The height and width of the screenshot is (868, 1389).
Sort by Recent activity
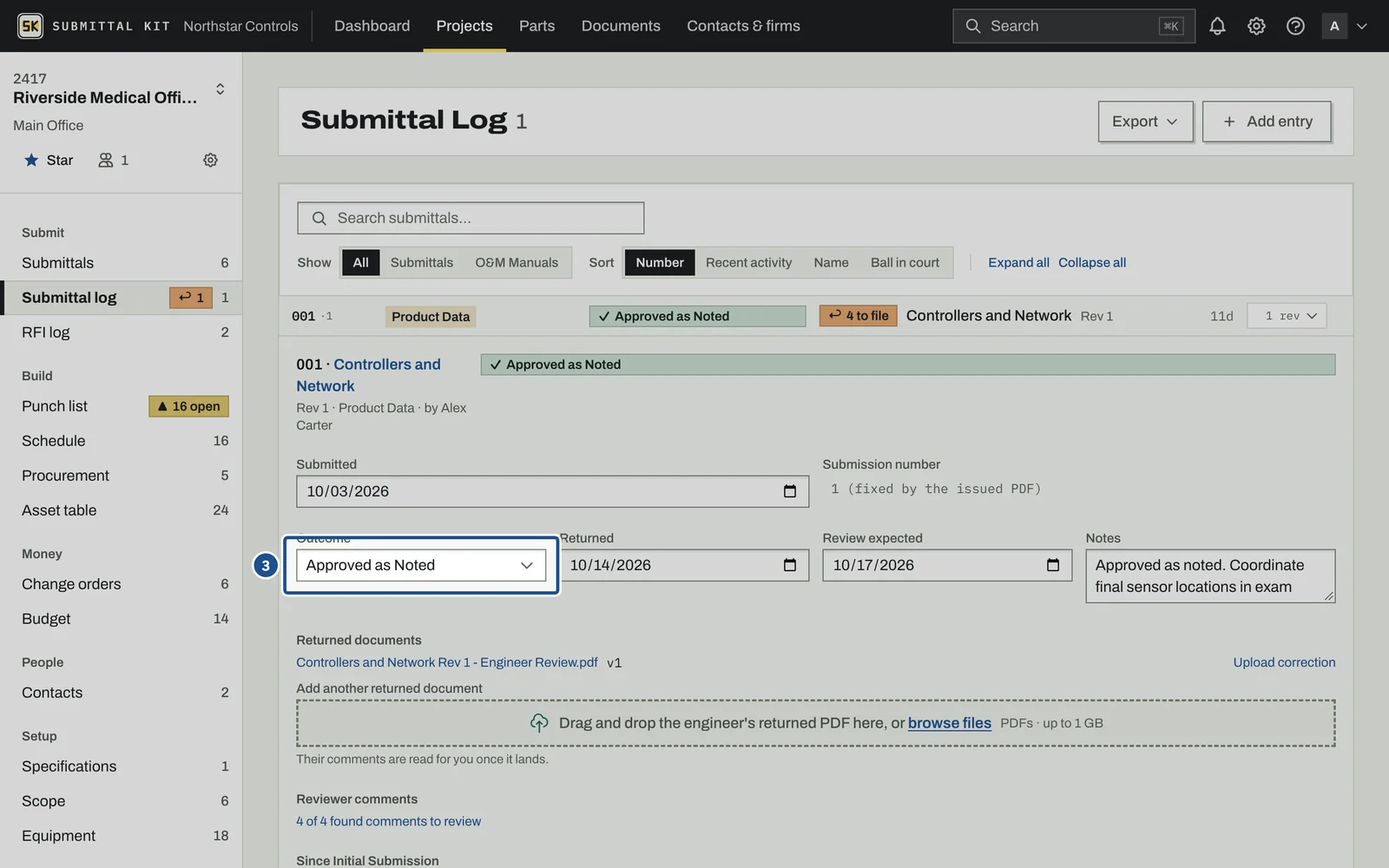tap(748, 262)
